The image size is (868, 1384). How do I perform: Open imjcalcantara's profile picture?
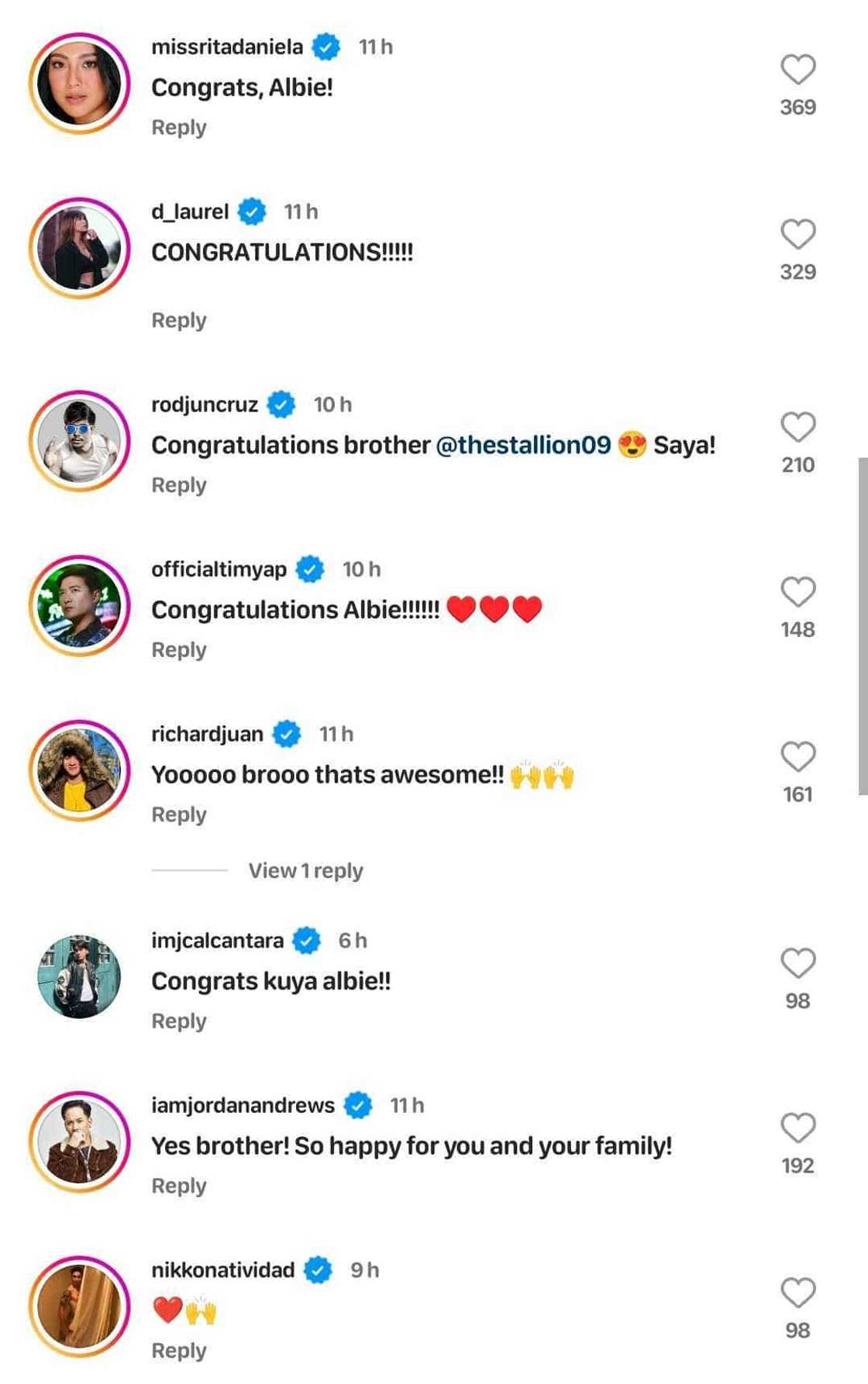80,976
